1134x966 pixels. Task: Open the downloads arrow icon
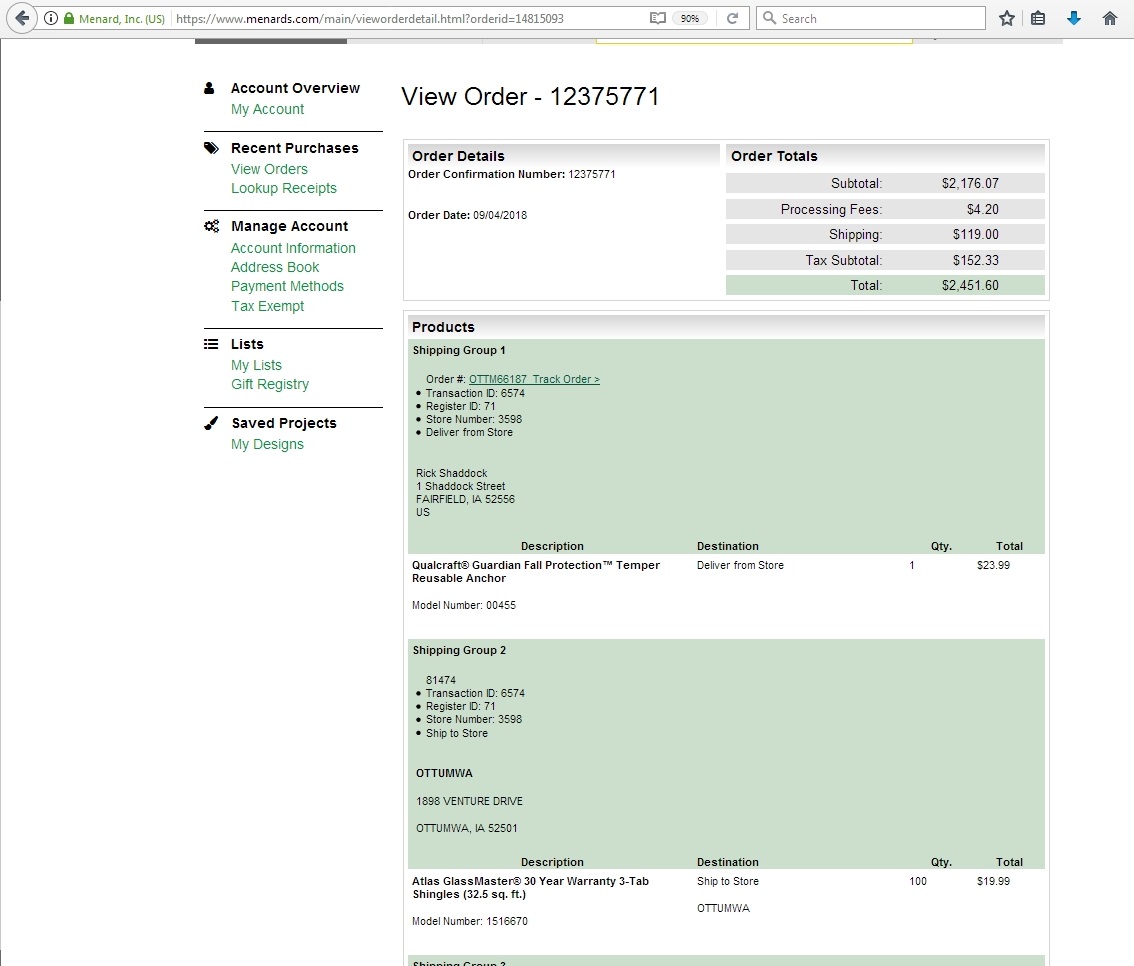tap(1074, 18)
